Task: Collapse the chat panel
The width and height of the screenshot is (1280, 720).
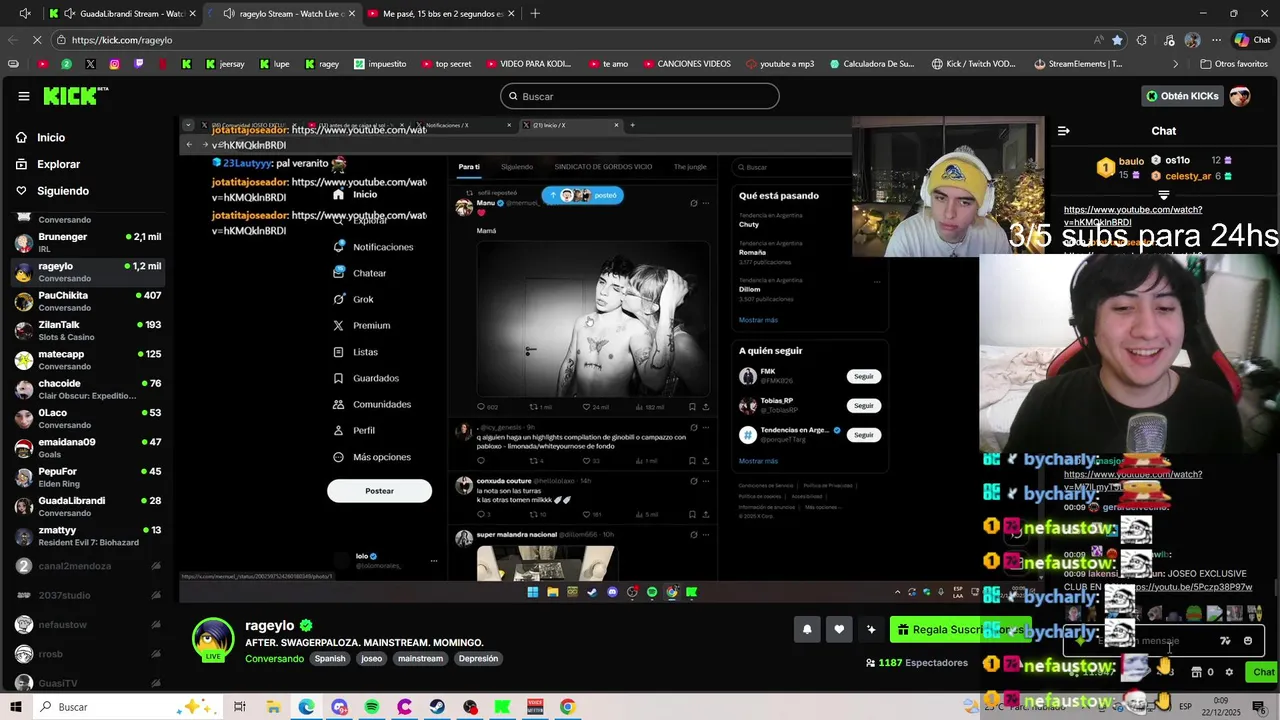Action: pos(1063,131)
